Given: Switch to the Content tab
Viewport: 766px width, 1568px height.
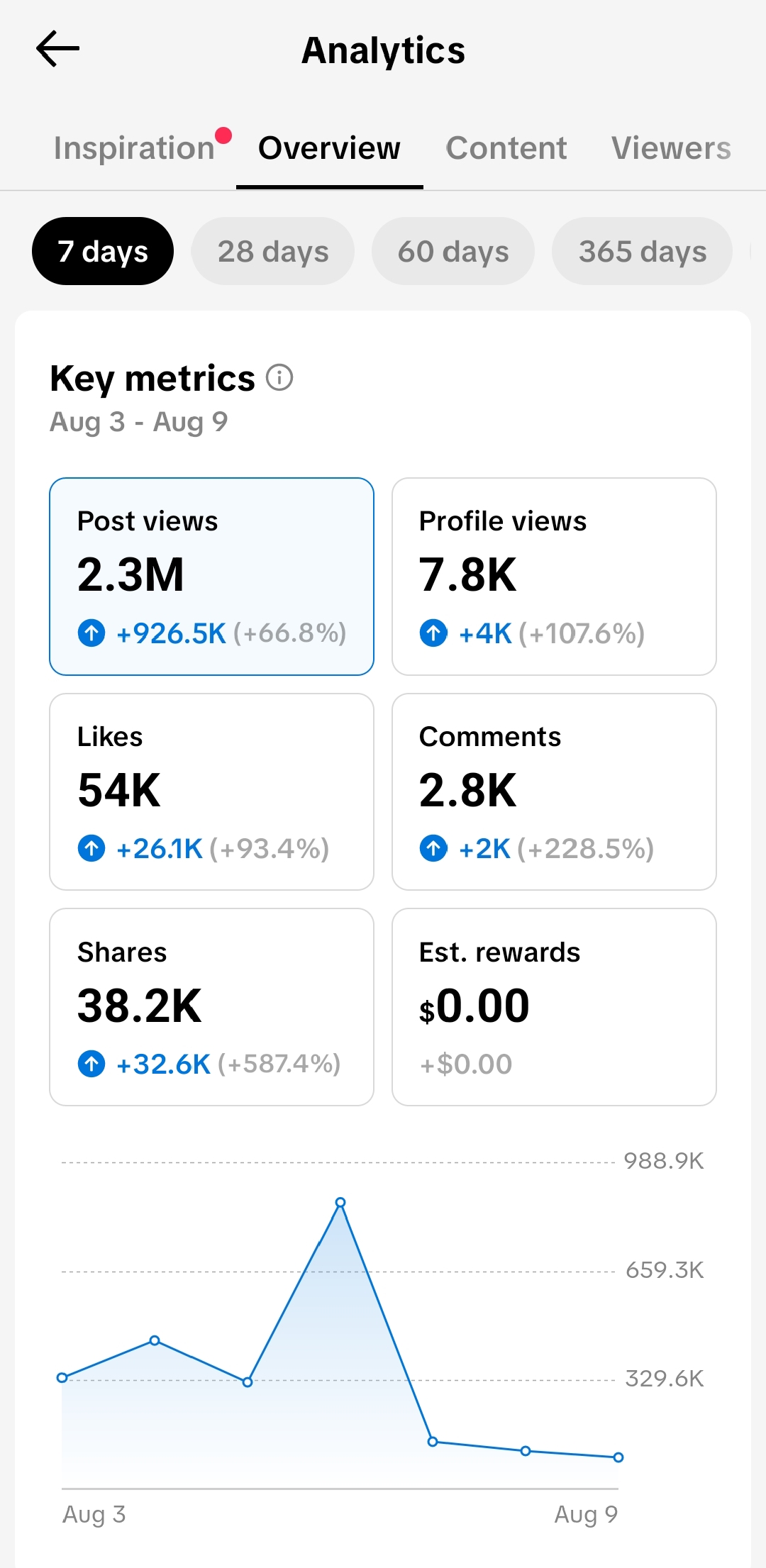Looking at the screenshot, I should pos(506,148).
